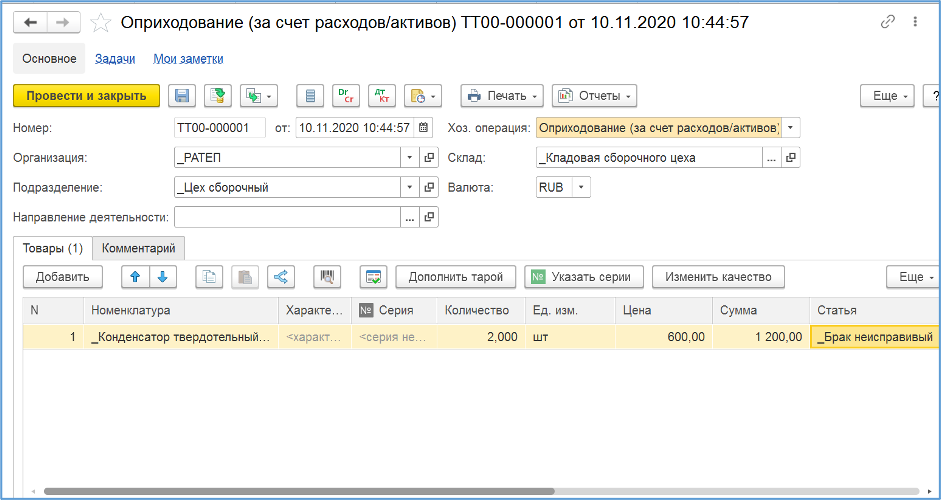941x502 pixels.
Task: Go back with the left arrow button
Action: coord(32,23)
